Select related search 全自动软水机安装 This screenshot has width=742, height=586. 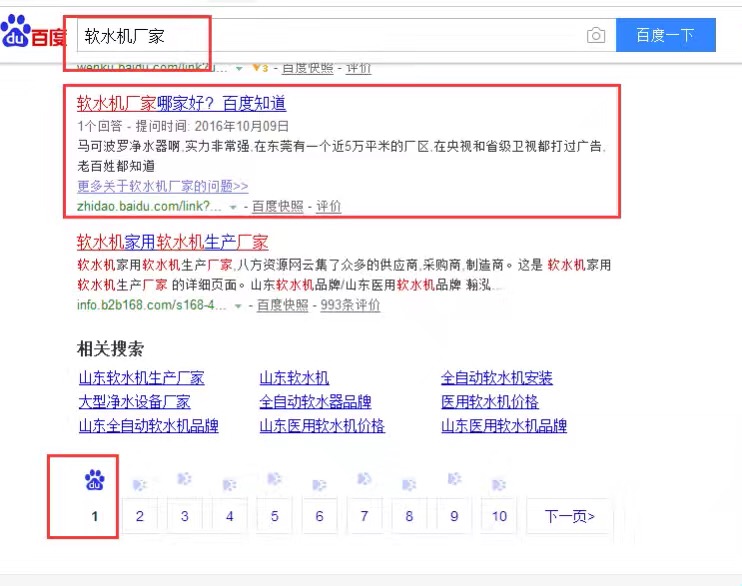point(496,378)
